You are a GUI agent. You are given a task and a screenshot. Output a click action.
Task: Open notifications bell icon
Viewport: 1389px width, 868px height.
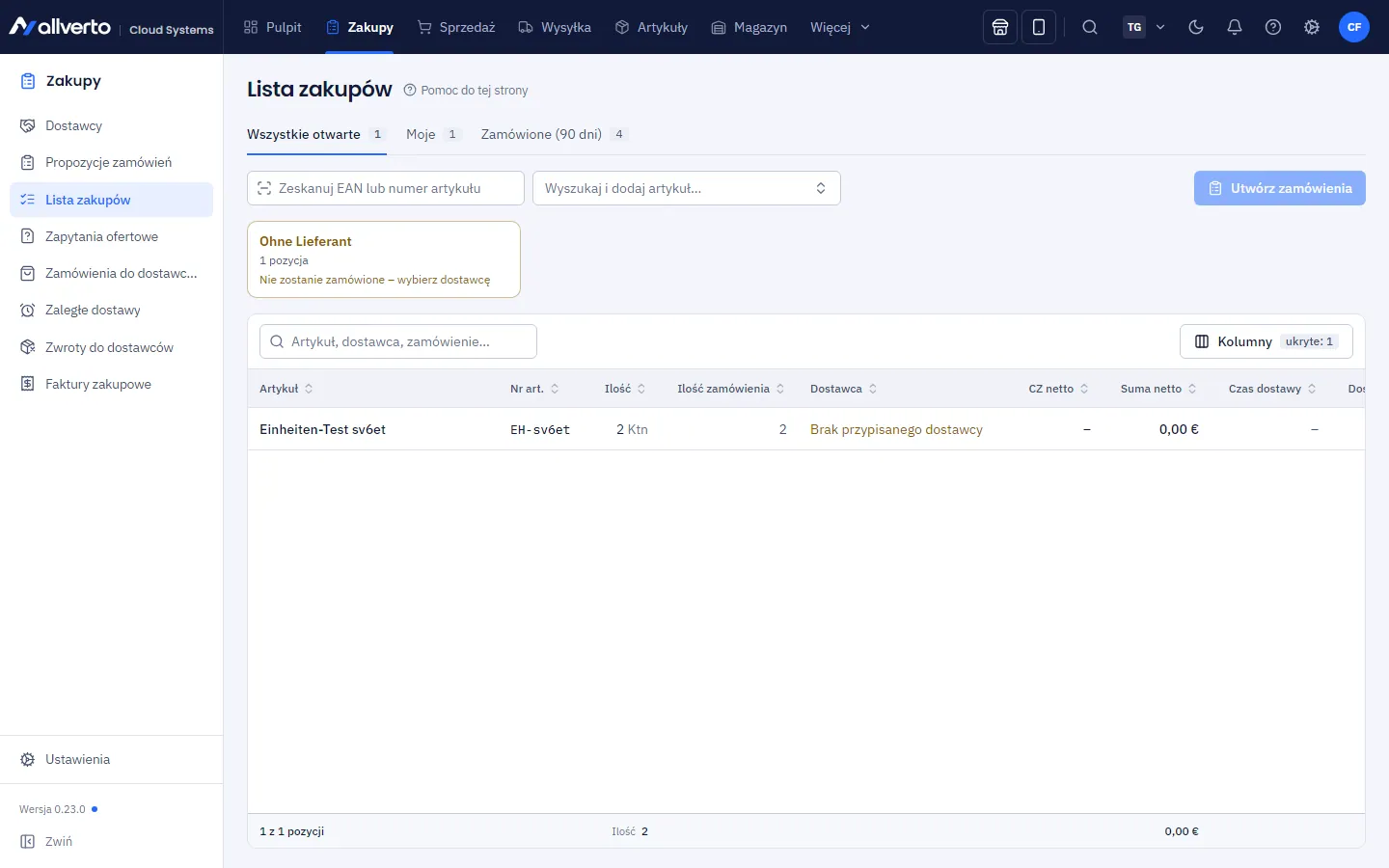tap(1235, 27)
